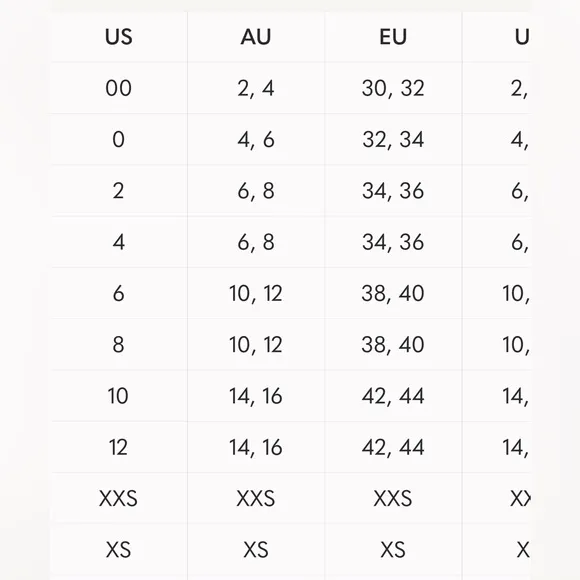The height and width of the screenshot is (580, 580).
Task: Click the AU column header
Action: pos(256,37)
